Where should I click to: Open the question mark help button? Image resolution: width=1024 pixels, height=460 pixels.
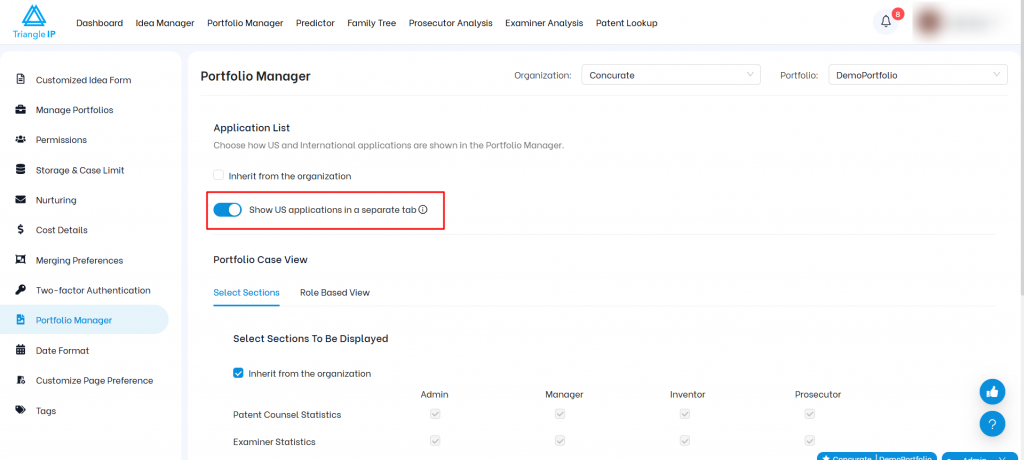pos(992,425)
